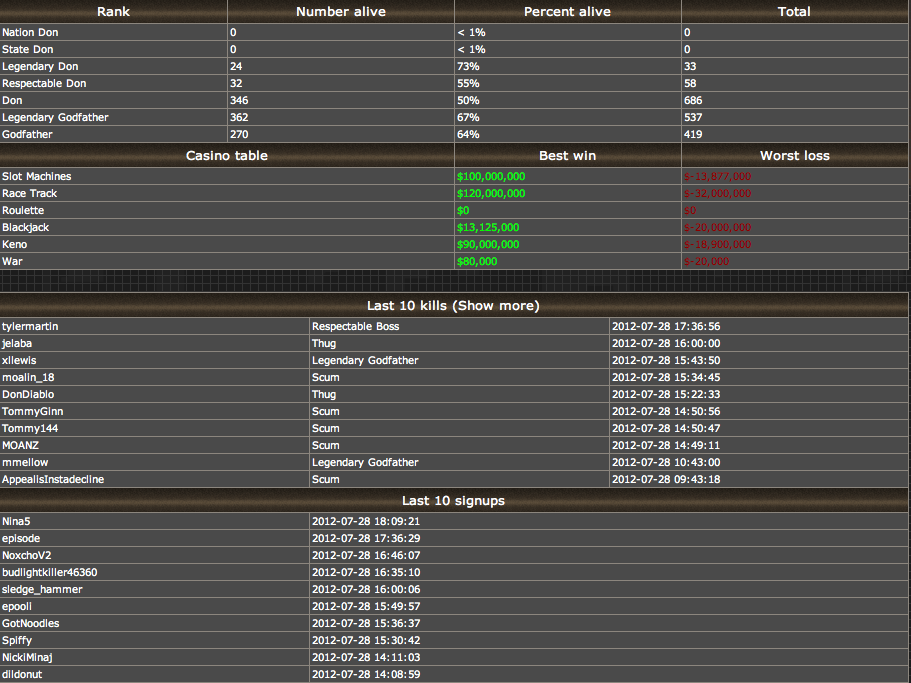Click the Blackjack casino row label
Image resolution: width=911 pixels, height=683 pixels.
click(26, 228)
